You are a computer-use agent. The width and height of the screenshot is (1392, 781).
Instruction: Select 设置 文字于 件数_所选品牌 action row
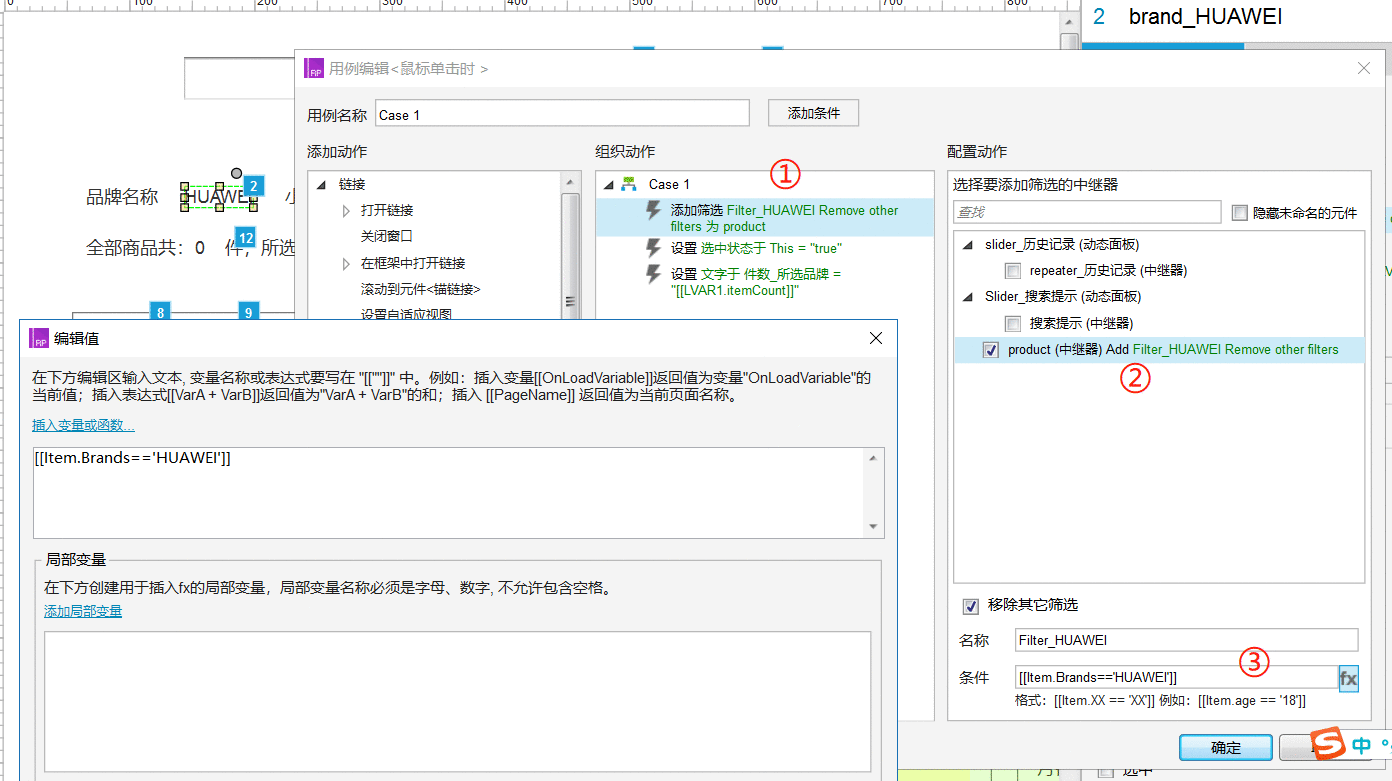[x=765, y=281]
